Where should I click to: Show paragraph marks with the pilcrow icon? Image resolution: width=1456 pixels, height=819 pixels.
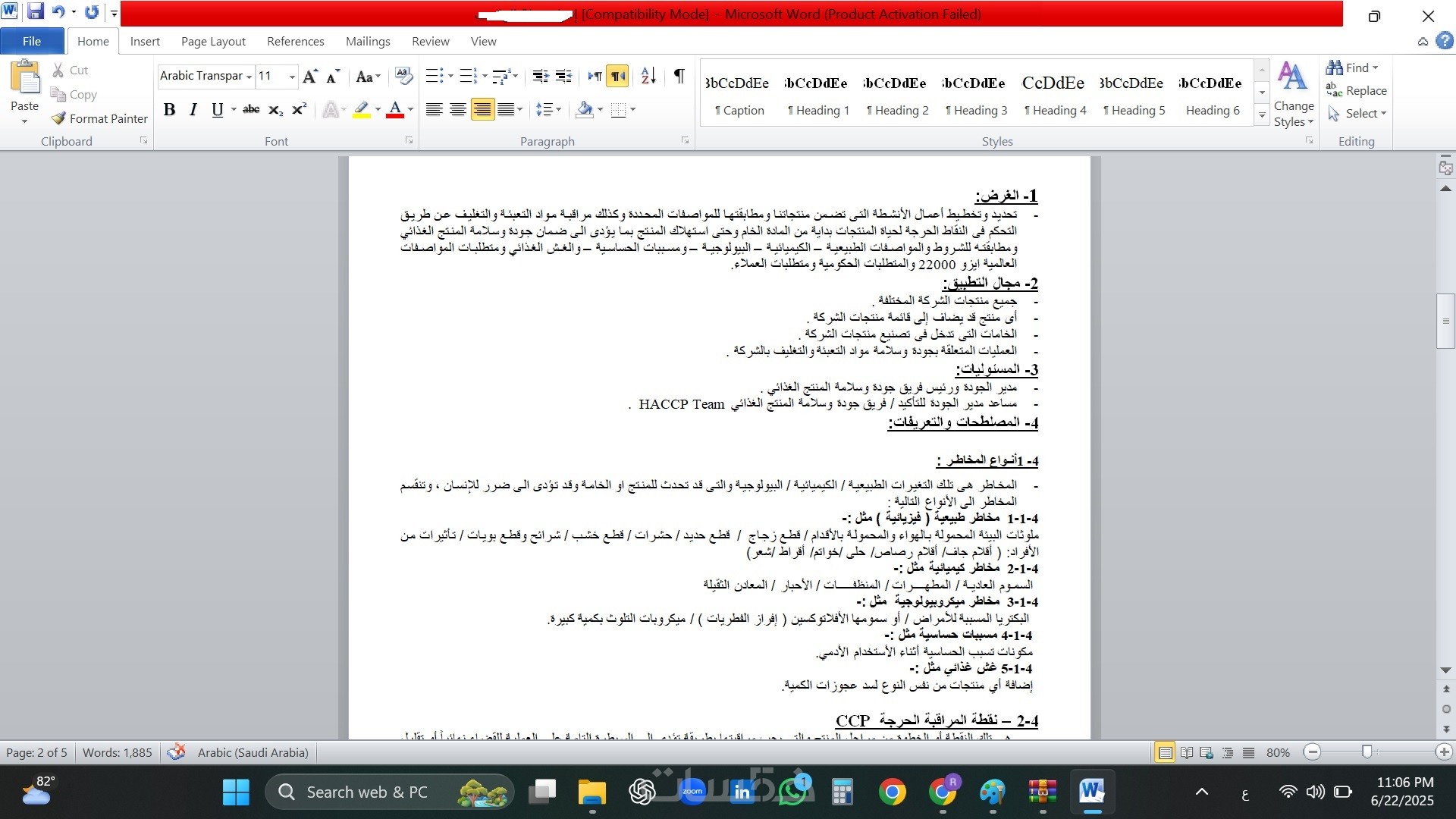[679, 76]
